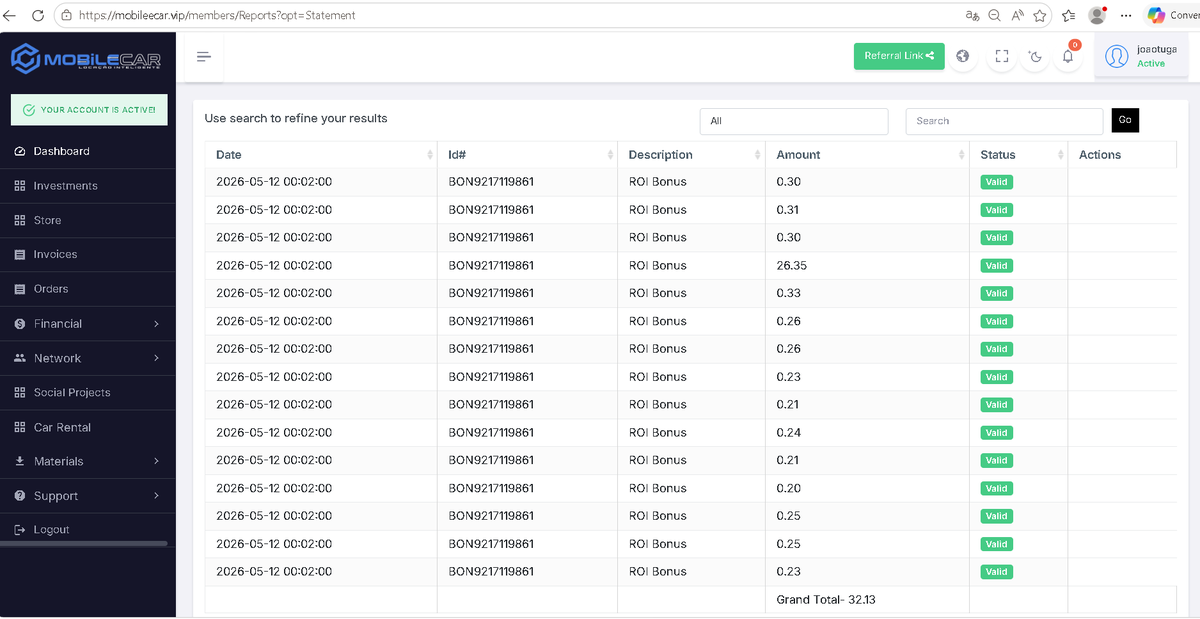Sort the table by Date column
Viewport: 1200px width, 619px height.
(321, 155)
